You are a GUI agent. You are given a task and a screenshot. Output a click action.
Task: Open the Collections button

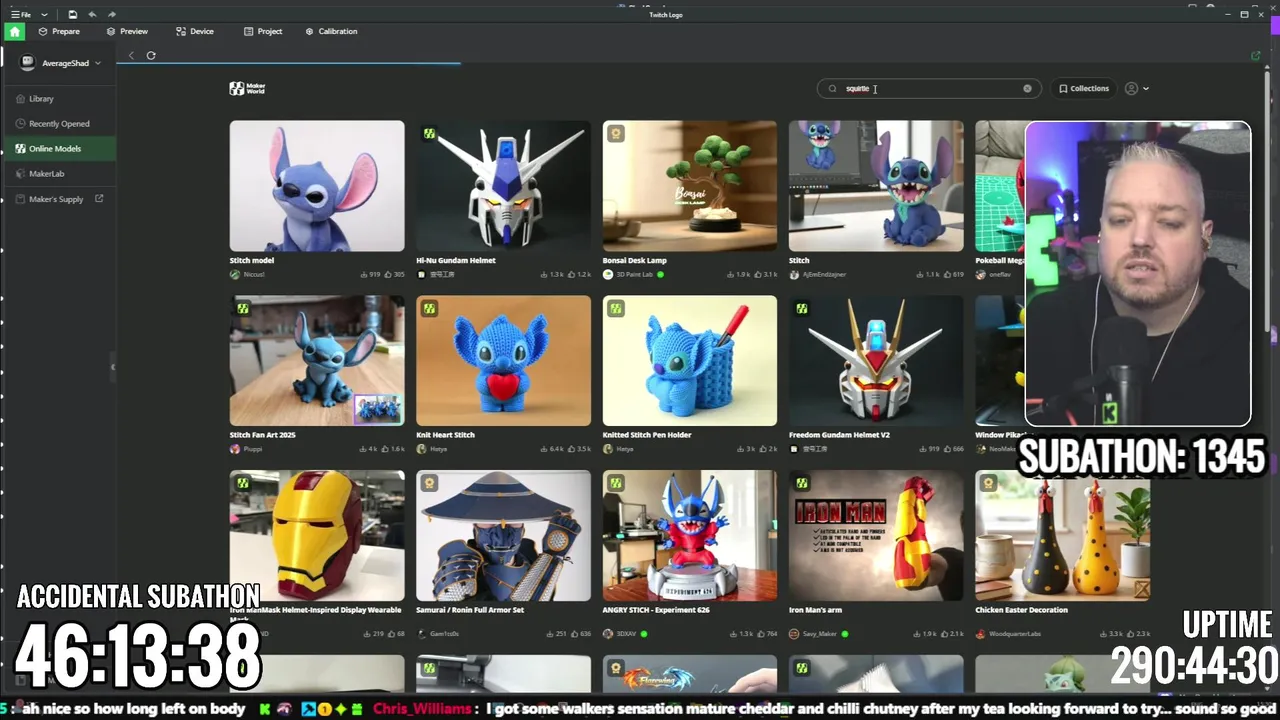(1084, 88)
